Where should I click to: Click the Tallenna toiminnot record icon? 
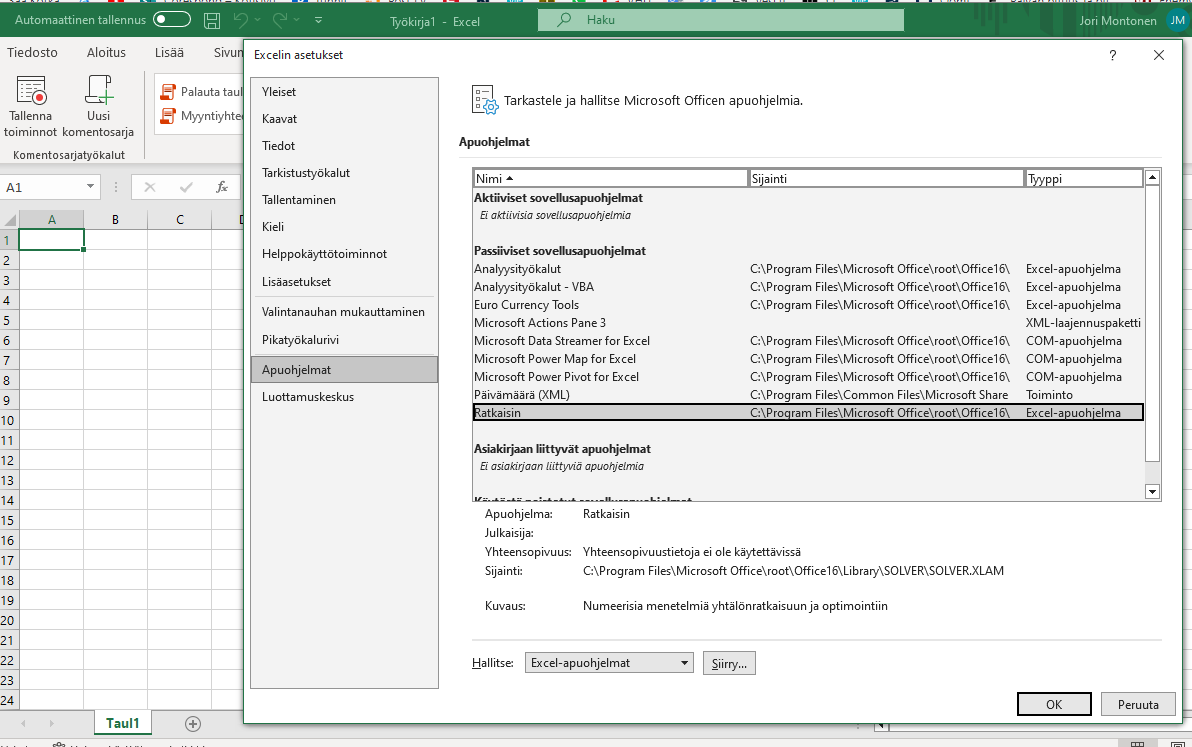click(30, 91)
